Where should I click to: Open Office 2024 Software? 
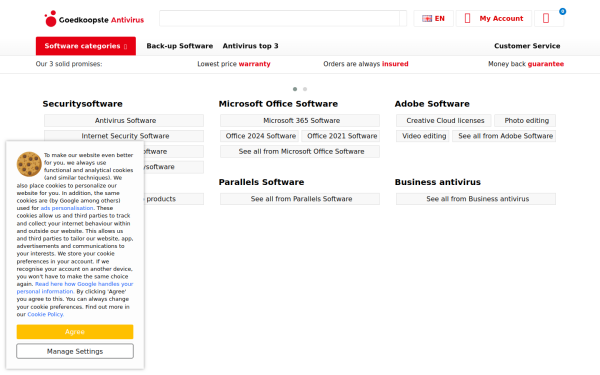click(259, 136)
